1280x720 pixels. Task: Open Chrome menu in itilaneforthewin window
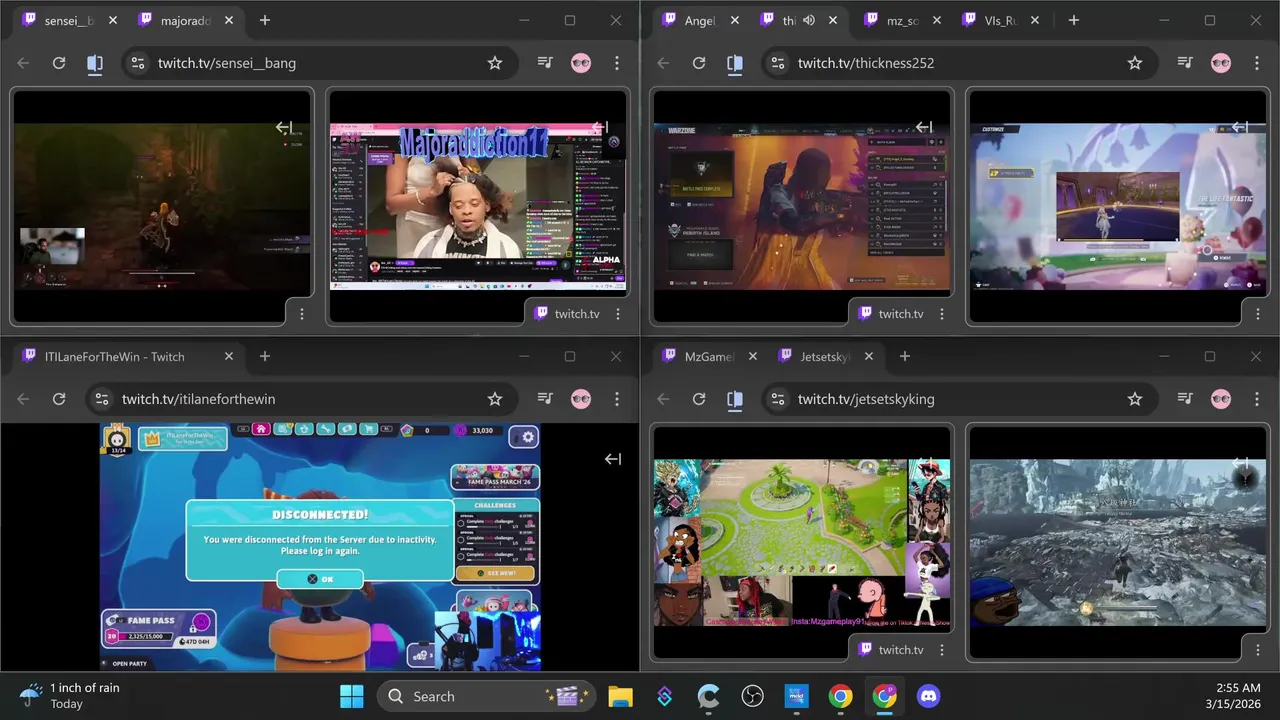(x=617, y=399)
